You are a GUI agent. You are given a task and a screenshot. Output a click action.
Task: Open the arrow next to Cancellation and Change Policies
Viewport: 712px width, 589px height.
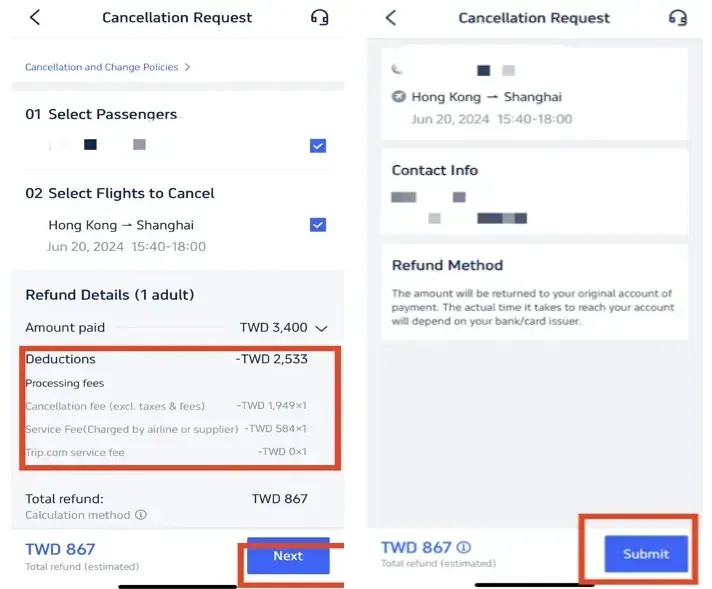point(187,67)
